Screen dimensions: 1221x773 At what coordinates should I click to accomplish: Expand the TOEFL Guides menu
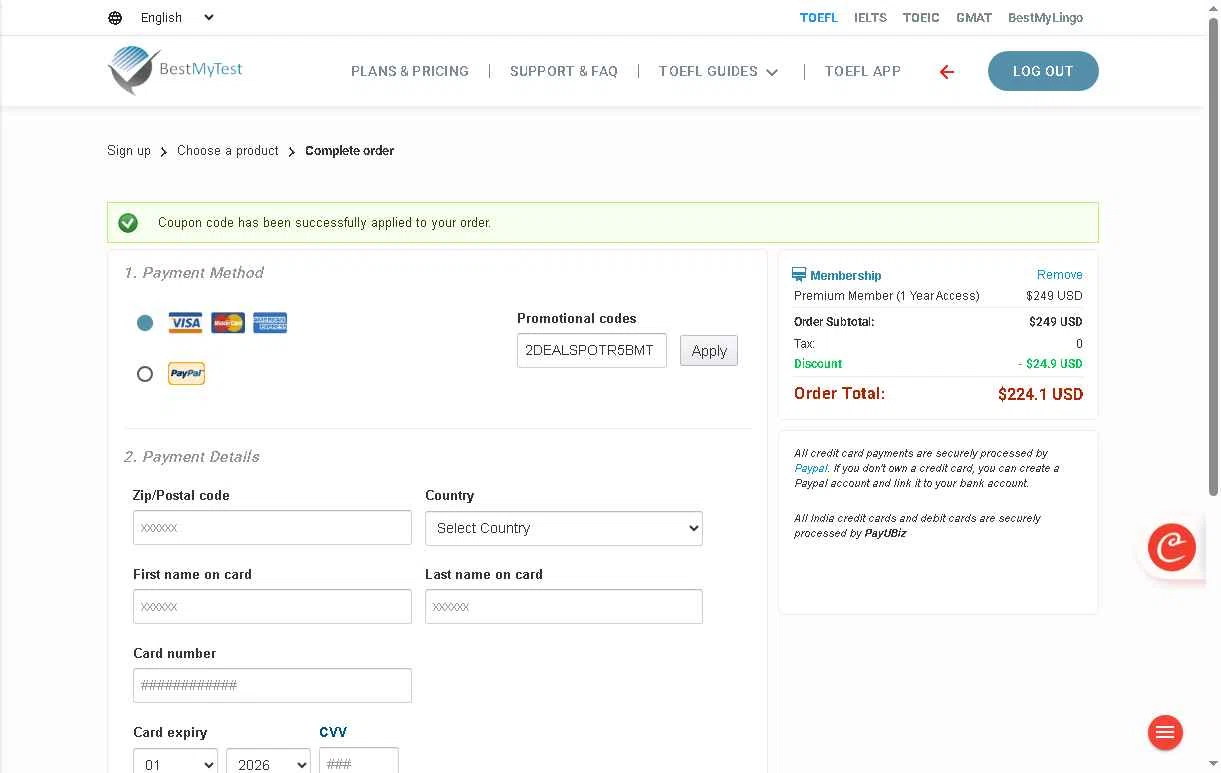[718, 72]
